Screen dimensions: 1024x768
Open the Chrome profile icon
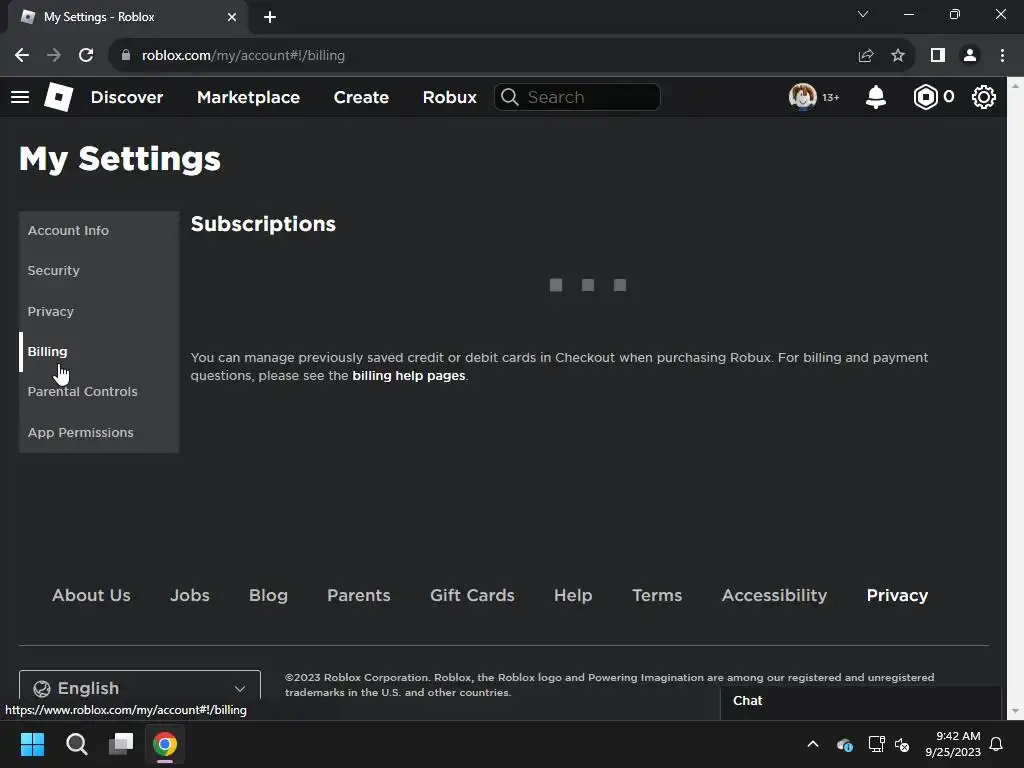pyautogui.click(x=970, y=56)
